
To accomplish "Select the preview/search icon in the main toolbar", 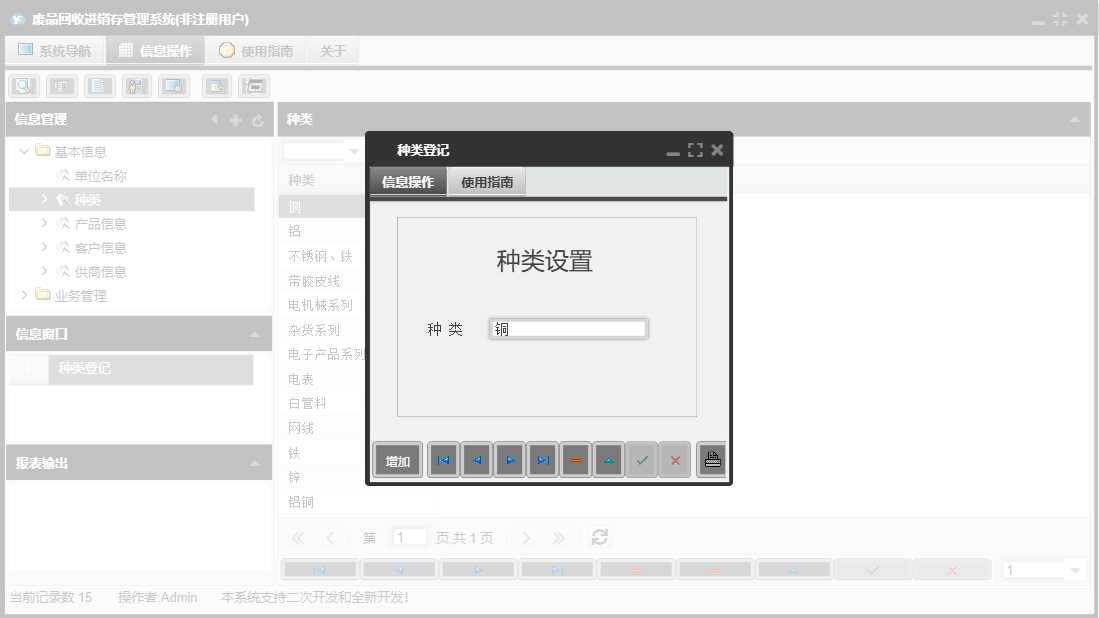I will pos(22,86).
